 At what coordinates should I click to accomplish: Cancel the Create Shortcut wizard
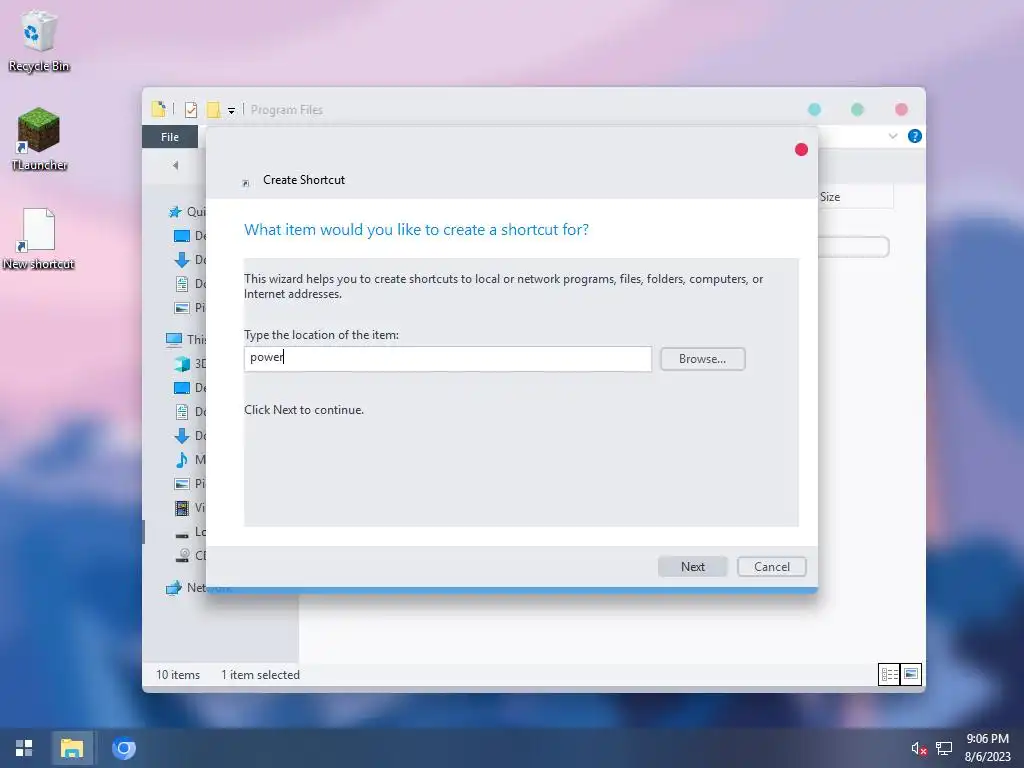(x=771, y=566)
